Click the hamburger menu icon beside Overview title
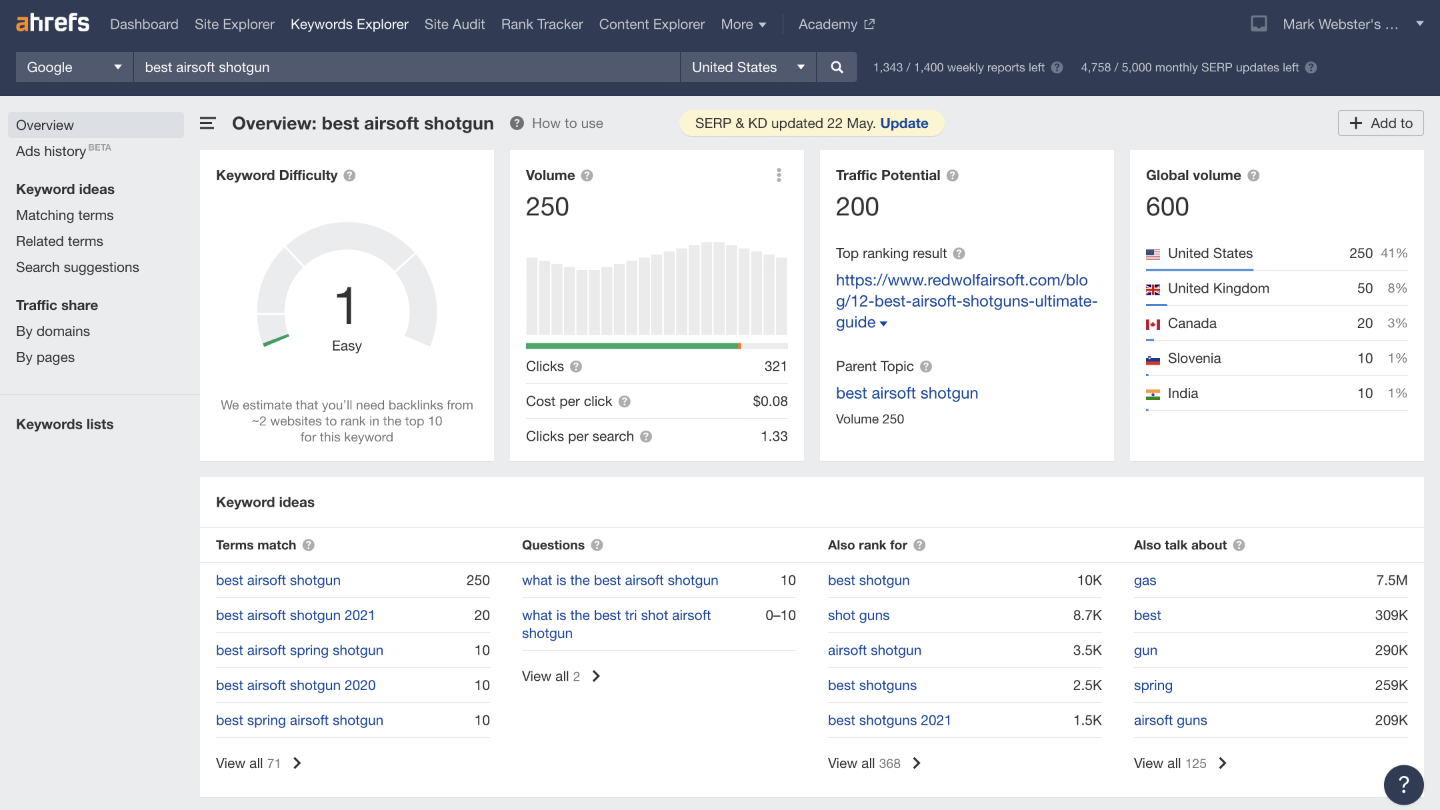1440x810 pixels. [x=208, y=123]
